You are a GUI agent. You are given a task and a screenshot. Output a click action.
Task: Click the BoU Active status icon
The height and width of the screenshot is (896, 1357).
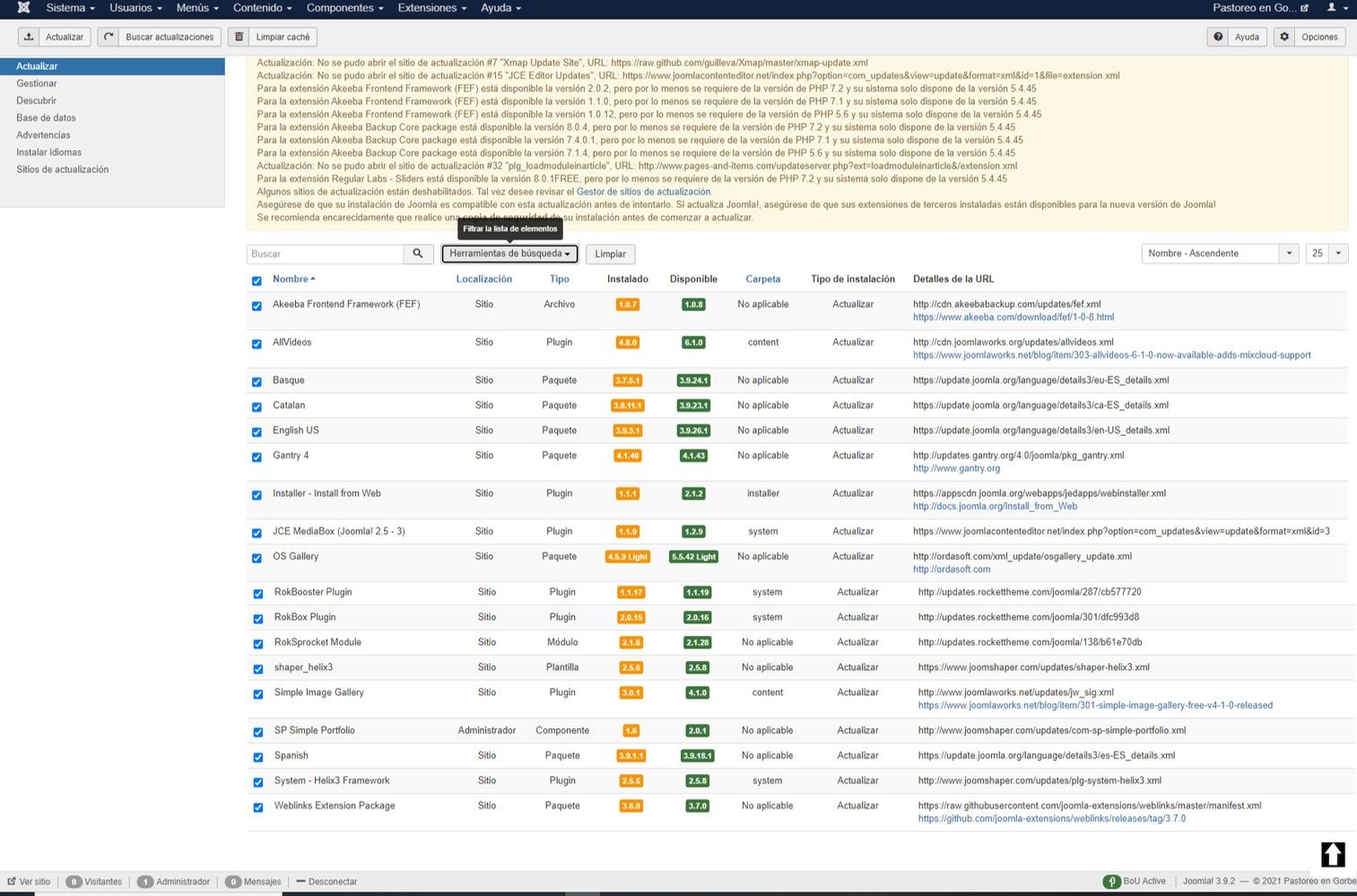coord(1111,882)
